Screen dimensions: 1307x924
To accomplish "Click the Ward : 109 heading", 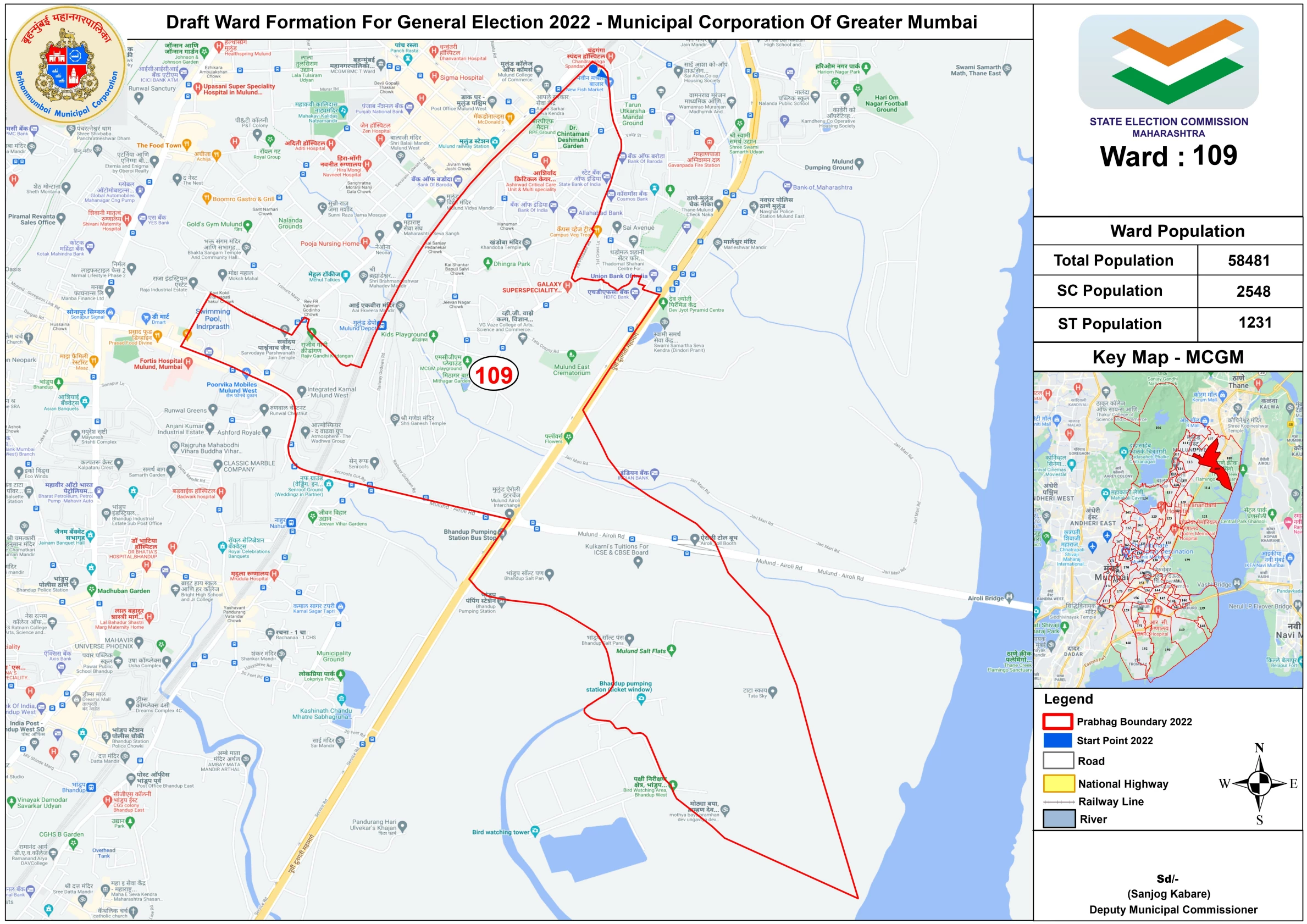I will pyautogui.click(x=1168, y=156).
